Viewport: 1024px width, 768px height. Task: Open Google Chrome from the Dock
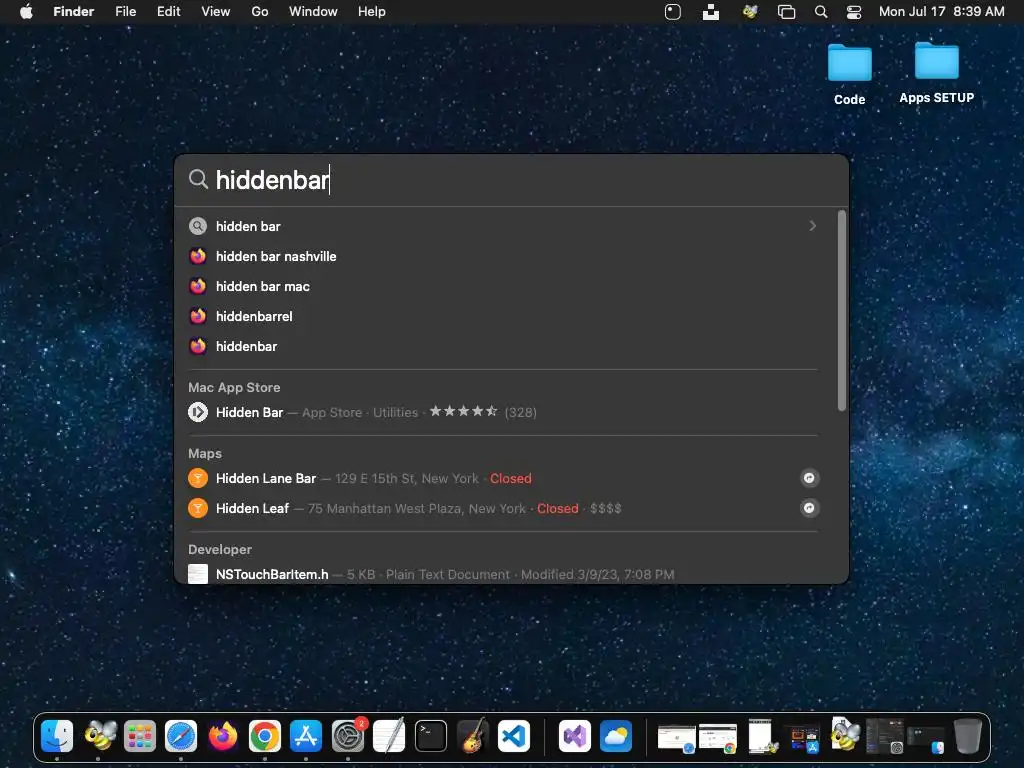264,737
